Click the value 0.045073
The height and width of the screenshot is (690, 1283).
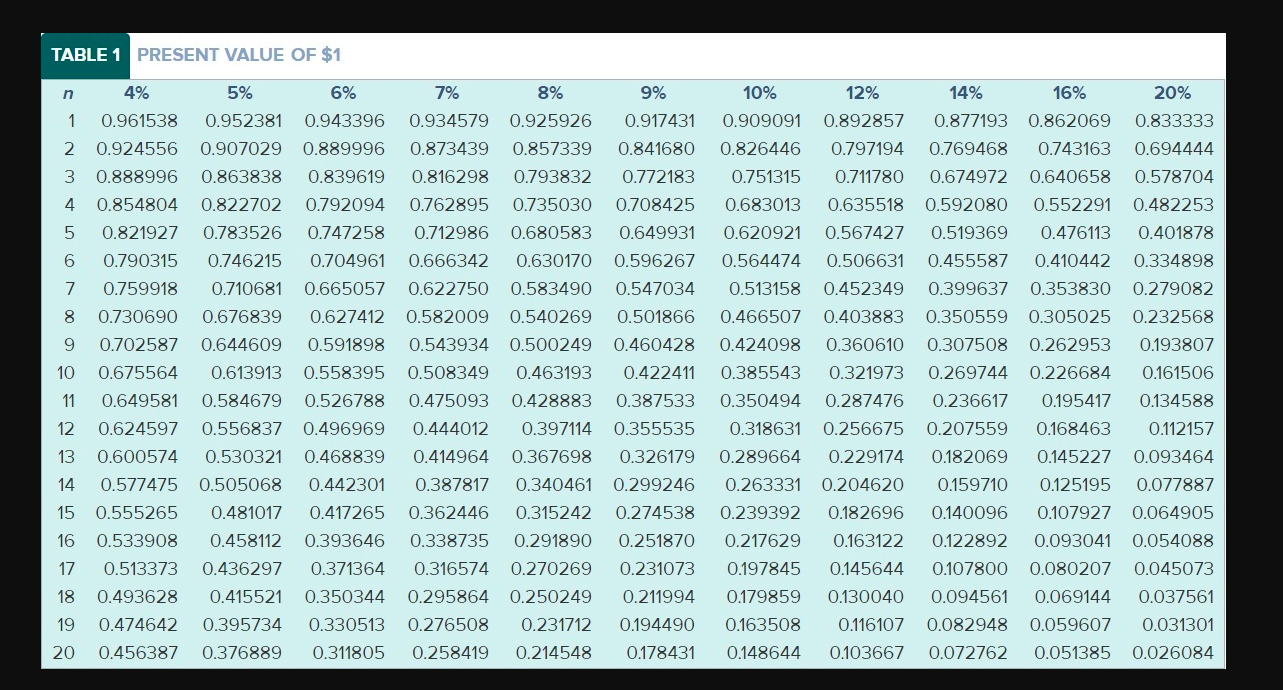[x=1174, y=569]
